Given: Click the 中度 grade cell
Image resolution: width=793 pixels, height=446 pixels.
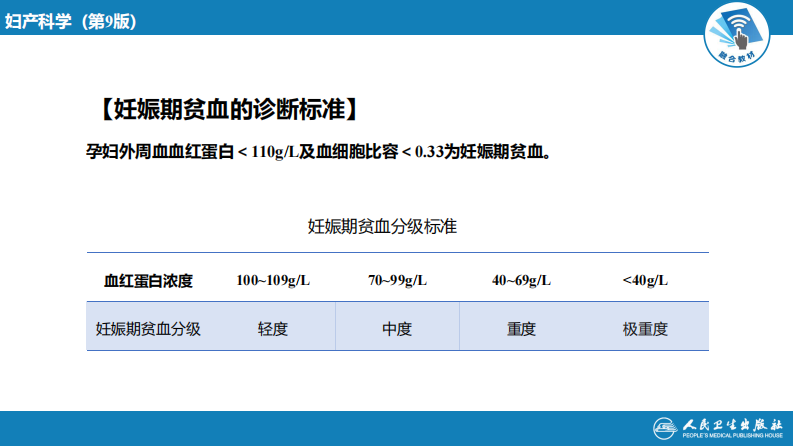Looking at the screenshot, I should pos(397,329).
